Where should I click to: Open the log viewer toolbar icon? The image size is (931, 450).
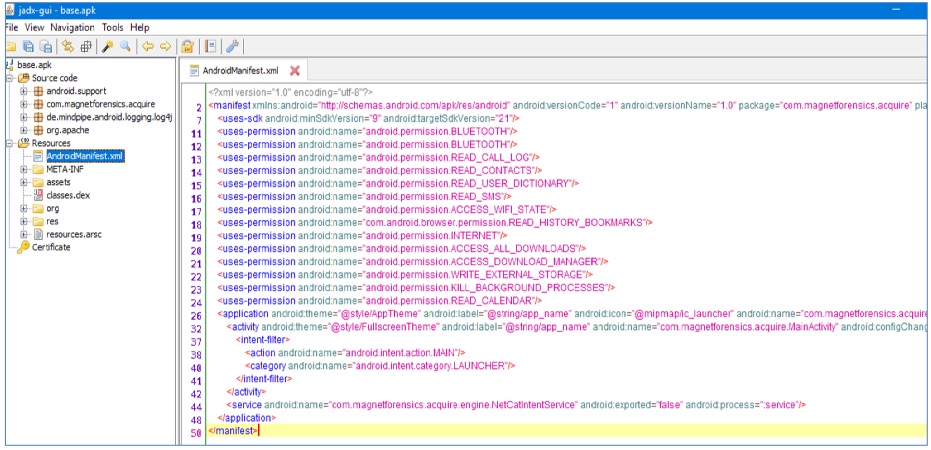(x=210, y=46)
